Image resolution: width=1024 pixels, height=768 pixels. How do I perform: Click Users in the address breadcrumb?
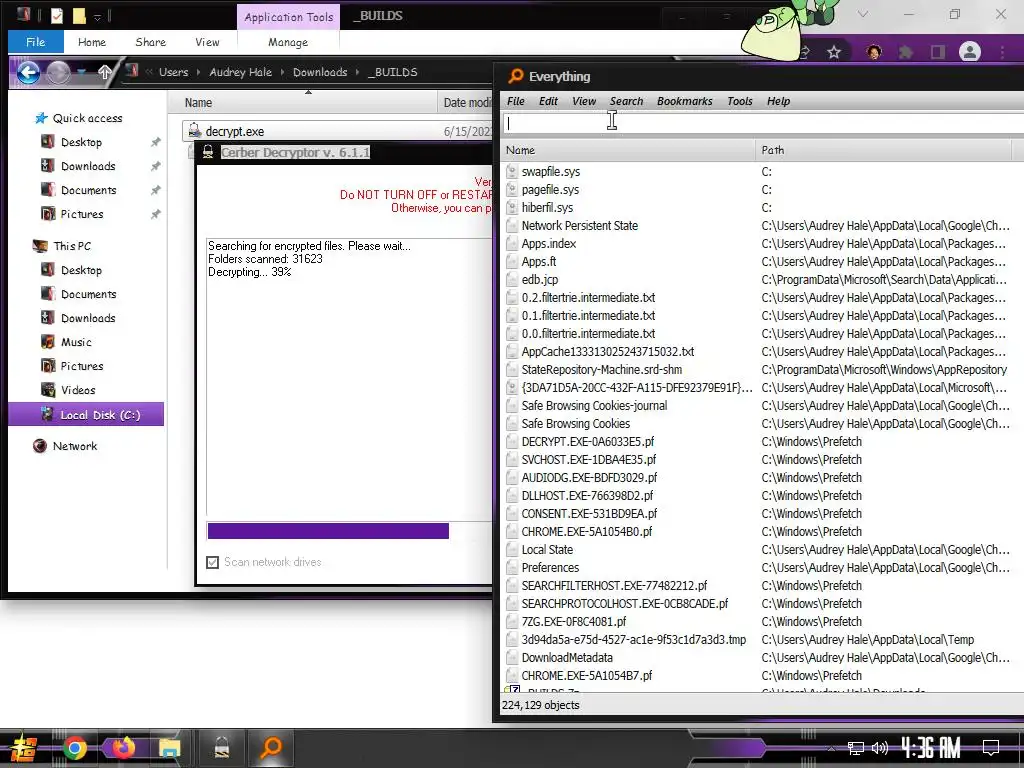click(x=173, y=72)
